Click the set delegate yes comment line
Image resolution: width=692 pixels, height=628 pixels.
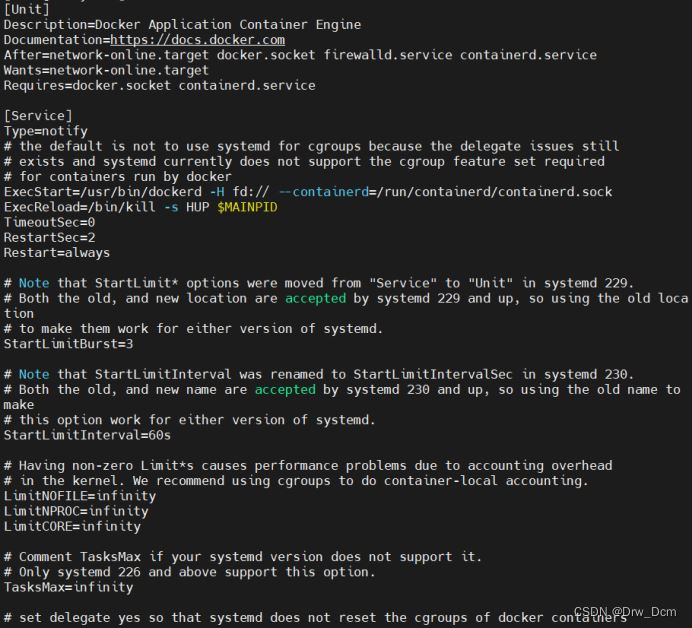point(315,618)
